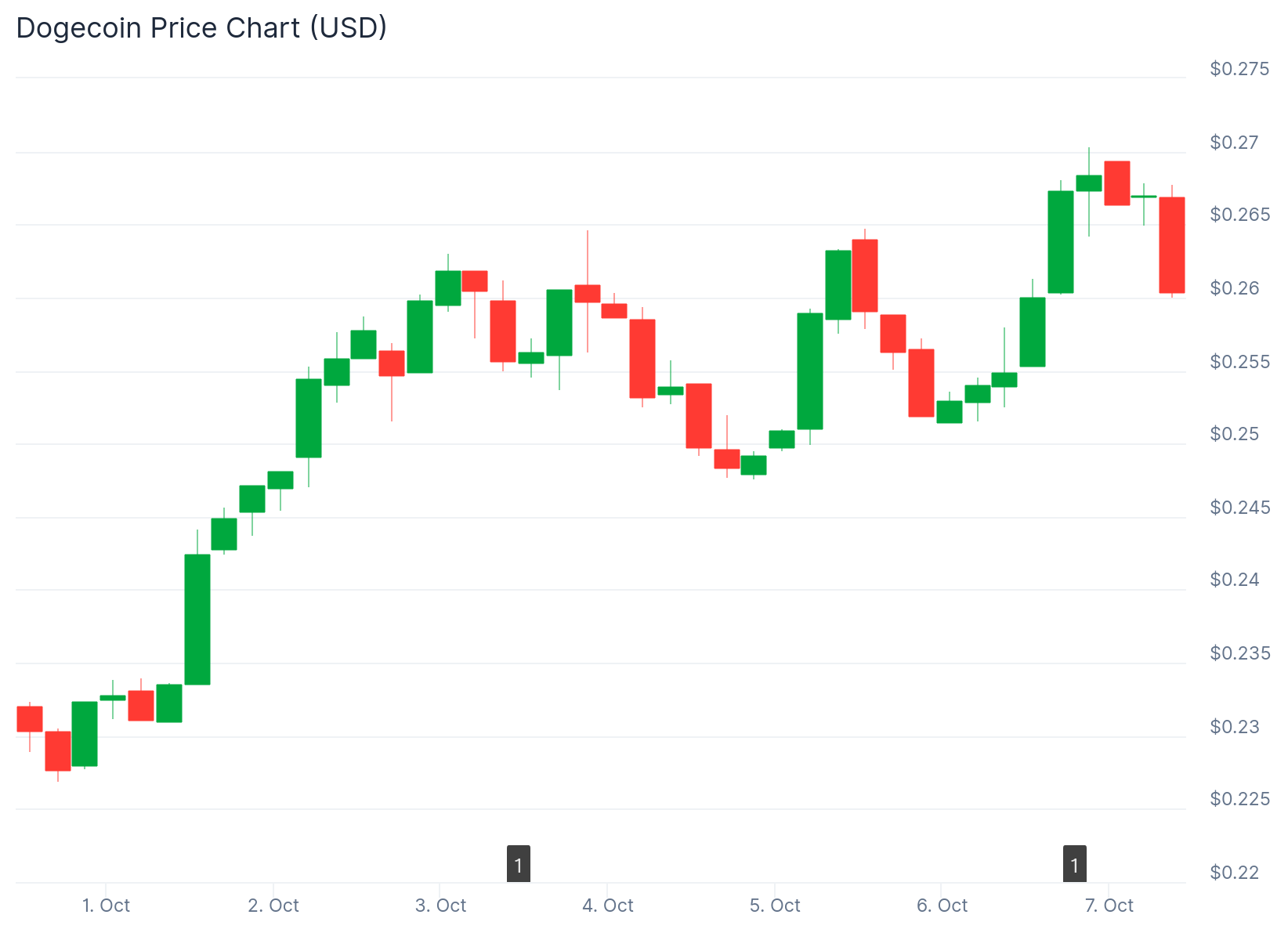Click the 1. Oct date label

coord(106,906)
